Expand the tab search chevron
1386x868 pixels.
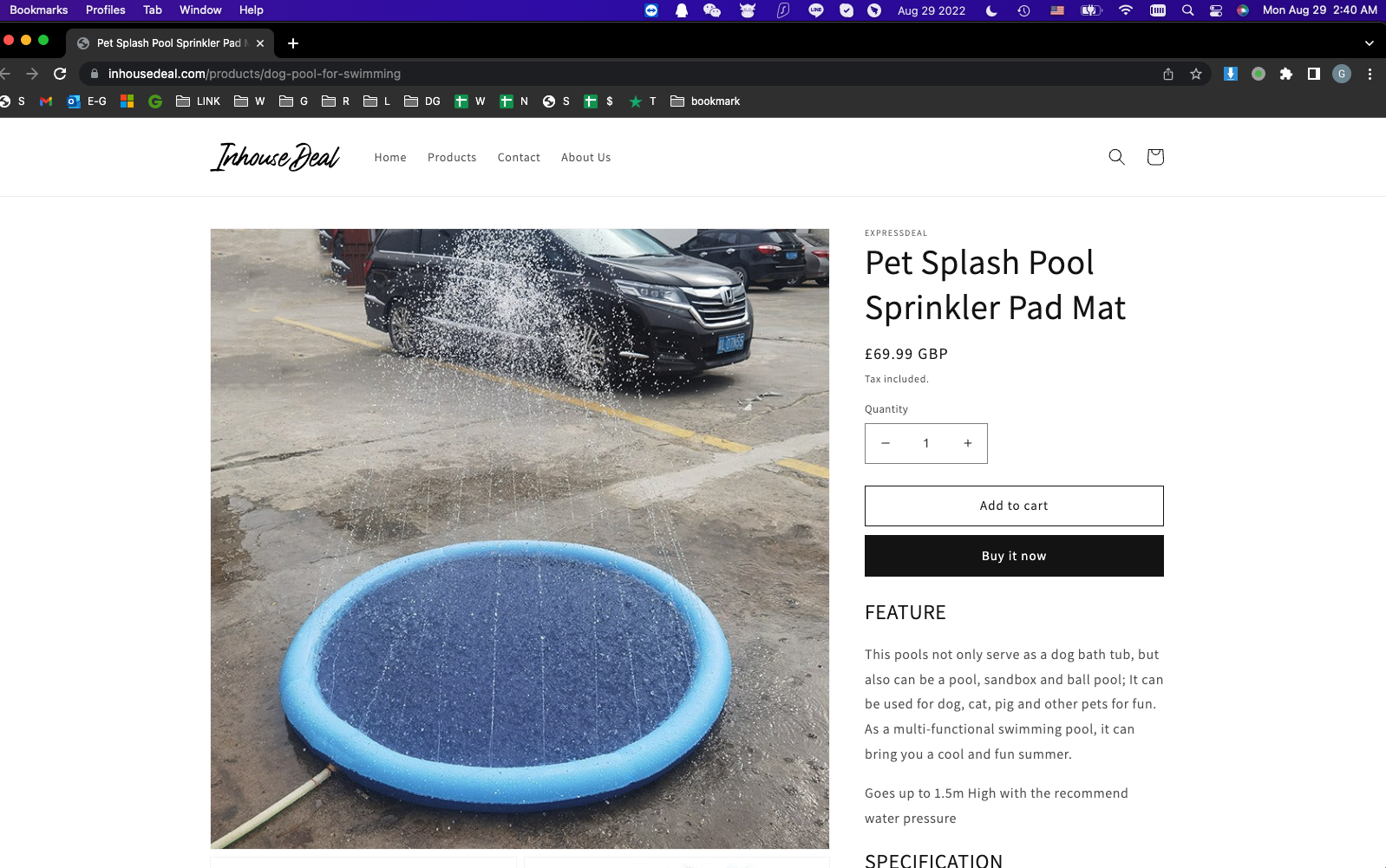[1370, 43]
